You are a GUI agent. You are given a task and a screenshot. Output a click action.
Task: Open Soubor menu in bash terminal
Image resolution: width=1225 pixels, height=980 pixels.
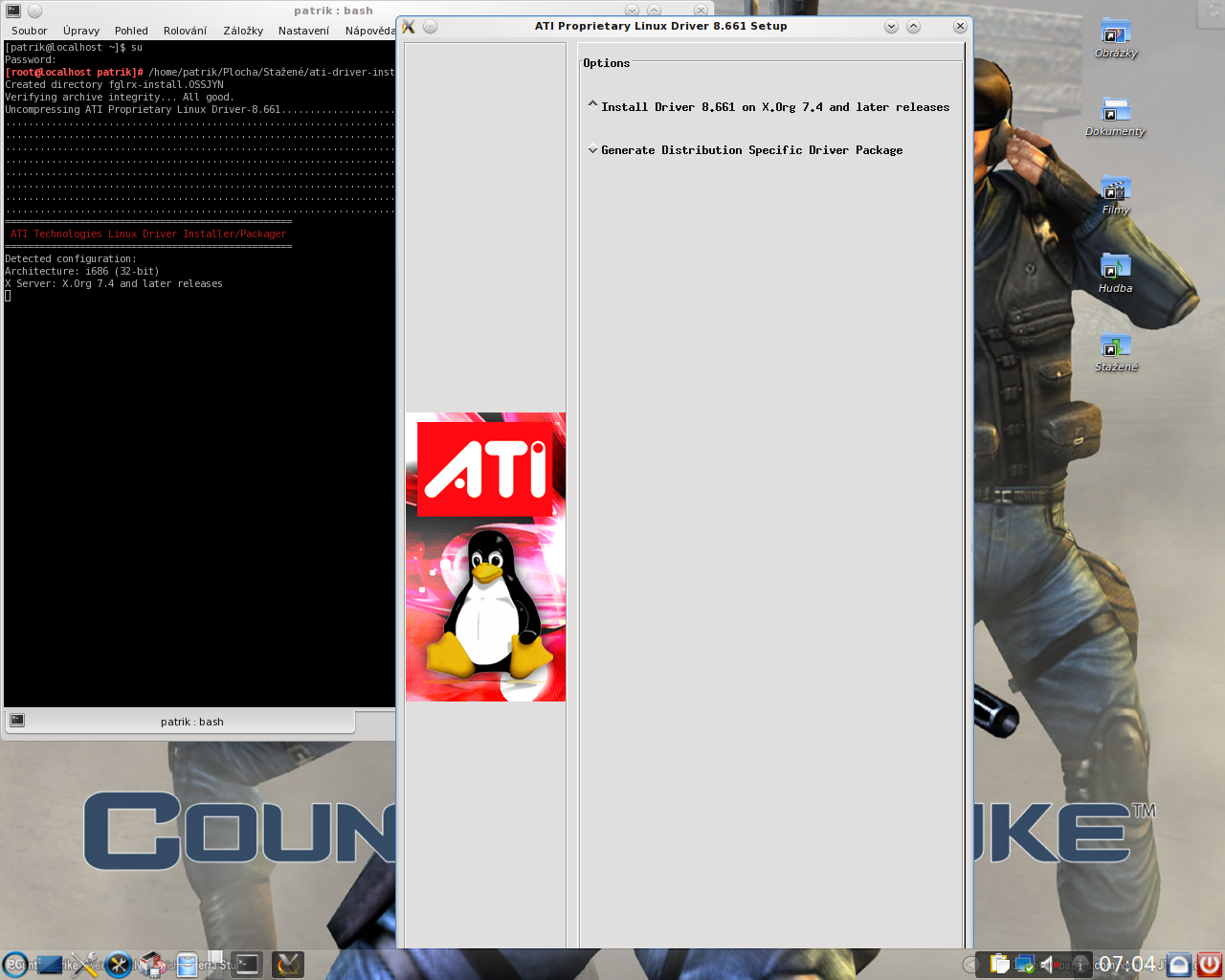30,31
